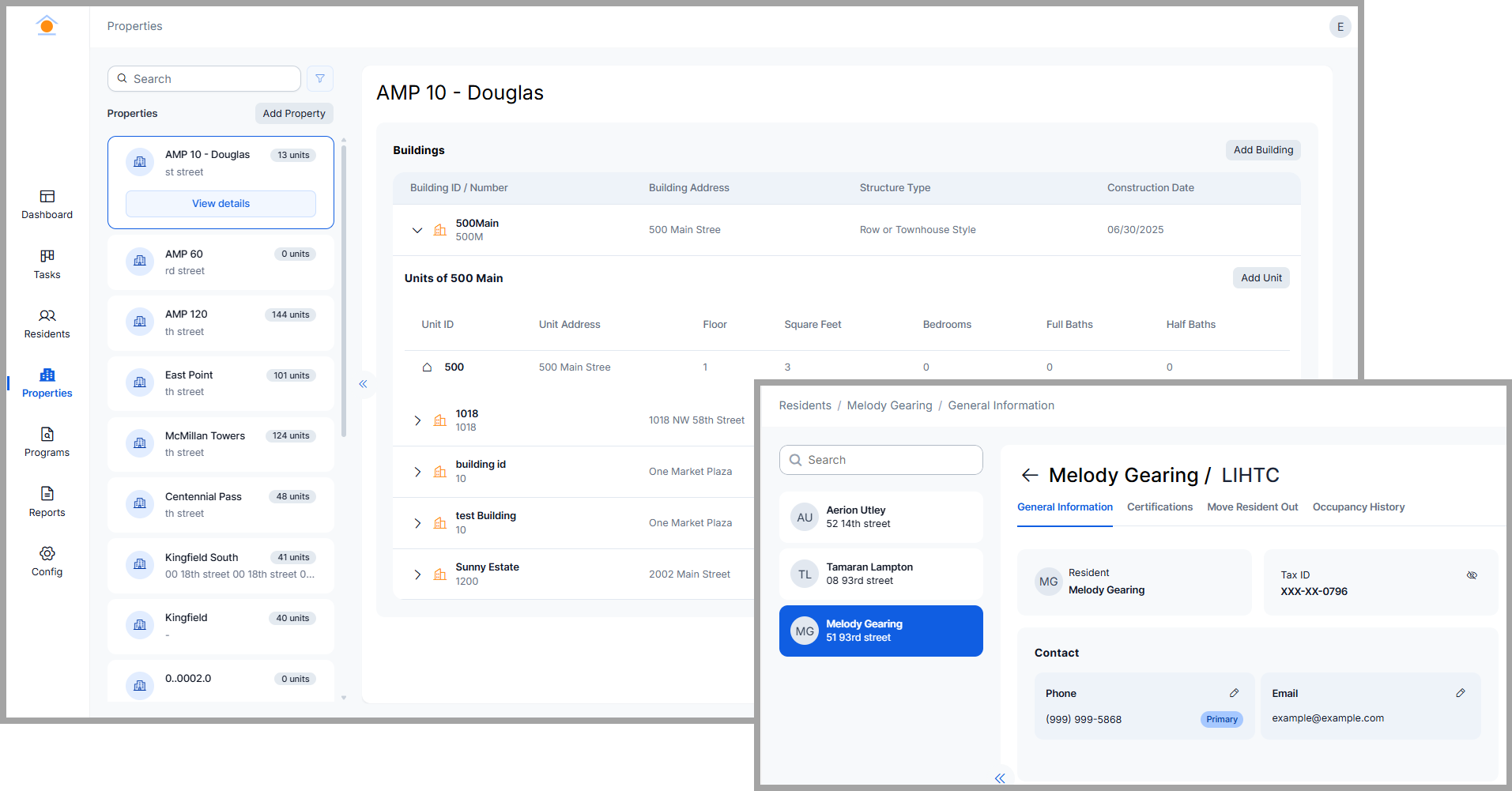Toggle Tax ID visibility eye icon

coord(1472,575)
